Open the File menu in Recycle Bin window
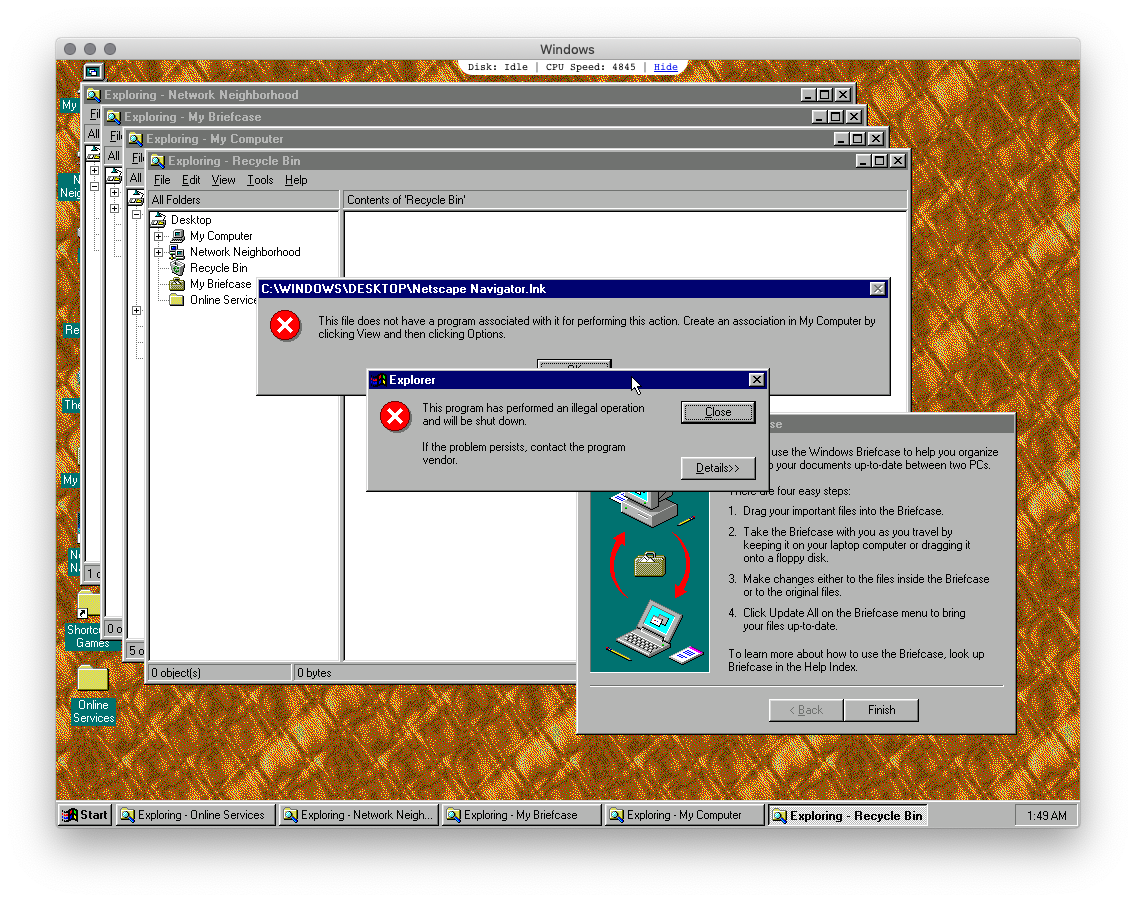Screen dimensions: 1136x902 tap(161, 180)
